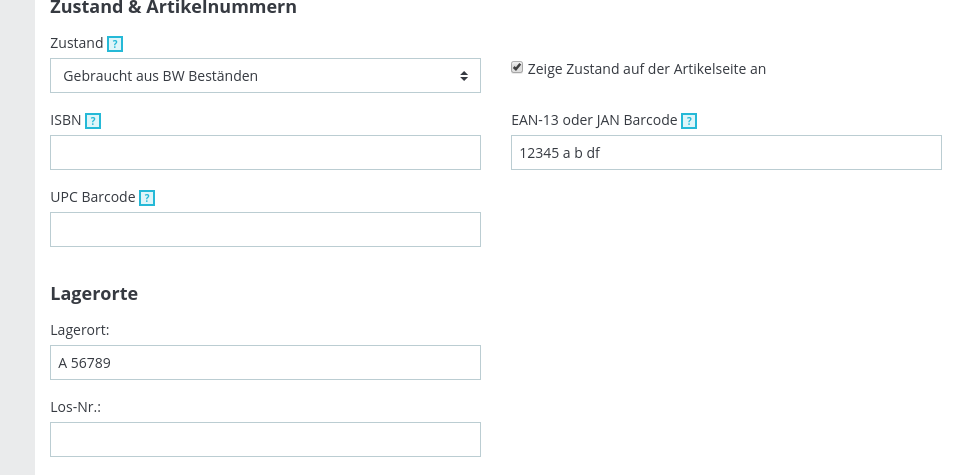Click the 'Lagerorte' section heading

coord(94,294)
